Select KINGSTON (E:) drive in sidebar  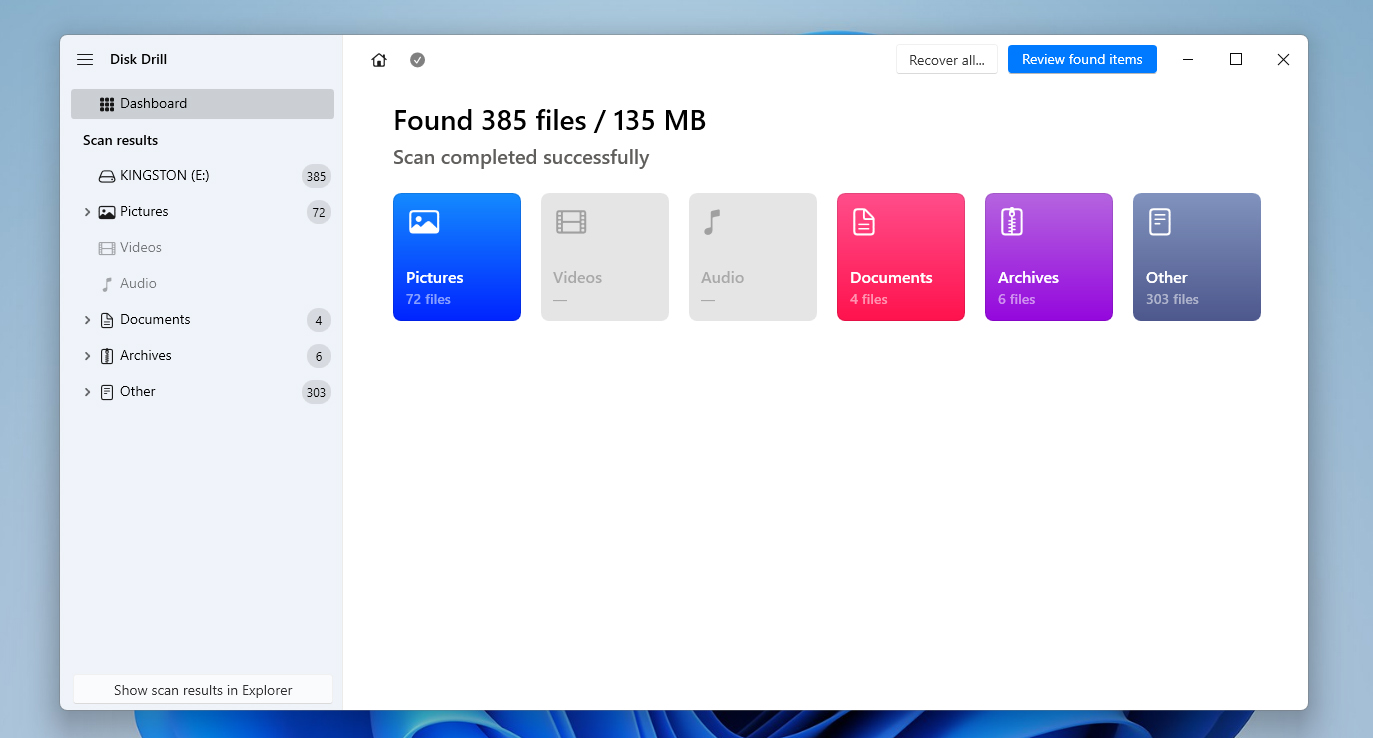165,176
